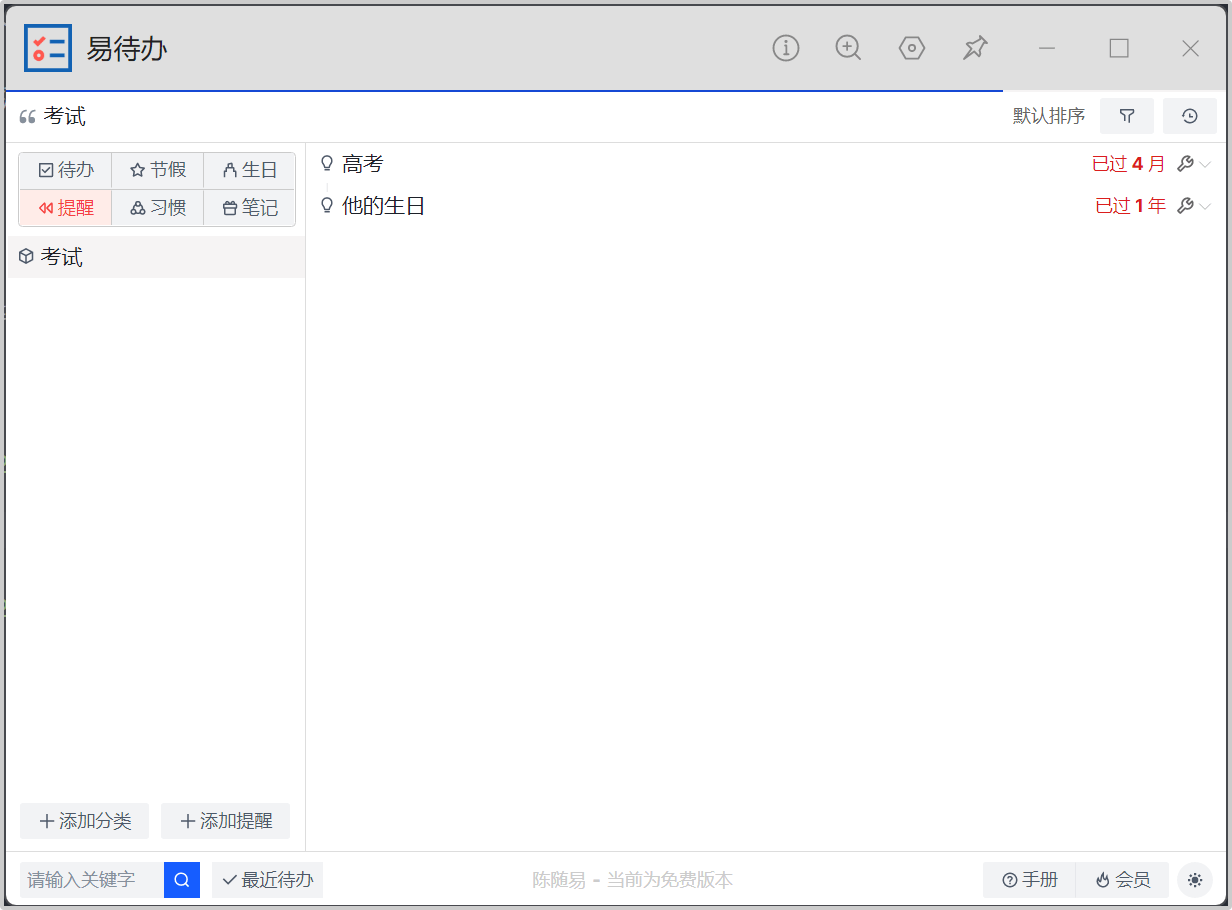The width and height of the screenshot is (1232, 910).
Task: Switch to the 习惯 tab
Action: [158, 208]
